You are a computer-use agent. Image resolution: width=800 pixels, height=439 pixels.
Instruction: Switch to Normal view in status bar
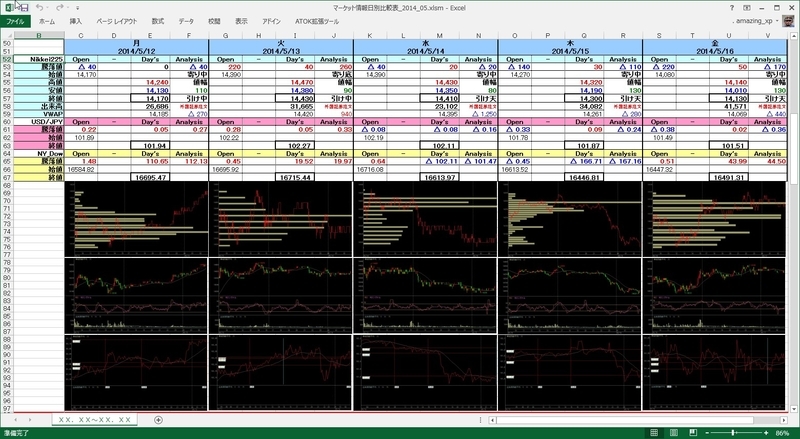[x=654, y=433]
